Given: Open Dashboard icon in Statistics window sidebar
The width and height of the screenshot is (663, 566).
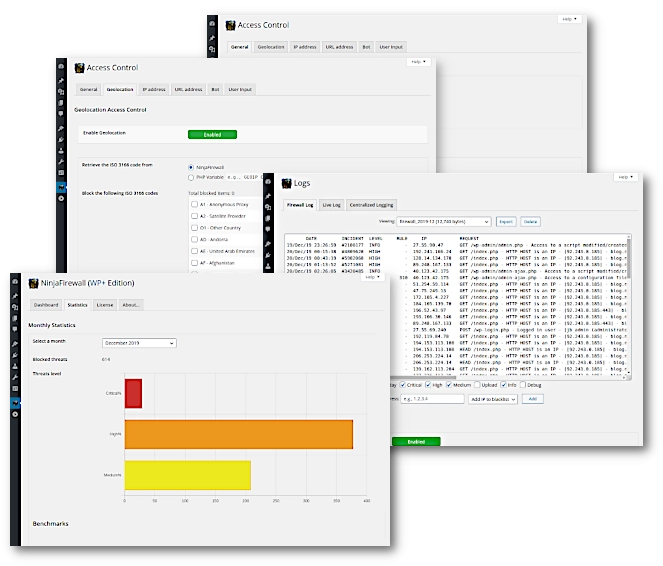Looking at the screenshot, I should point(15,282).
